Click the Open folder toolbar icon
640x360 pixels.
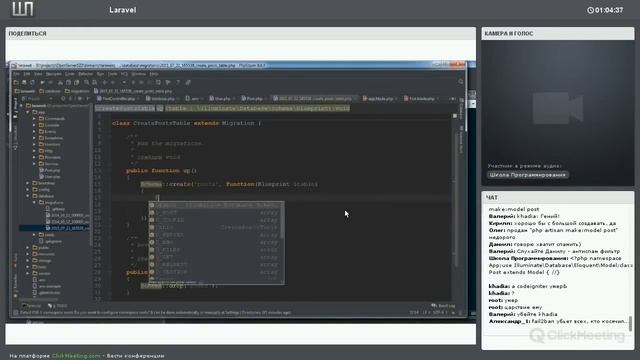pyautogui.click(x=16, y=82)
